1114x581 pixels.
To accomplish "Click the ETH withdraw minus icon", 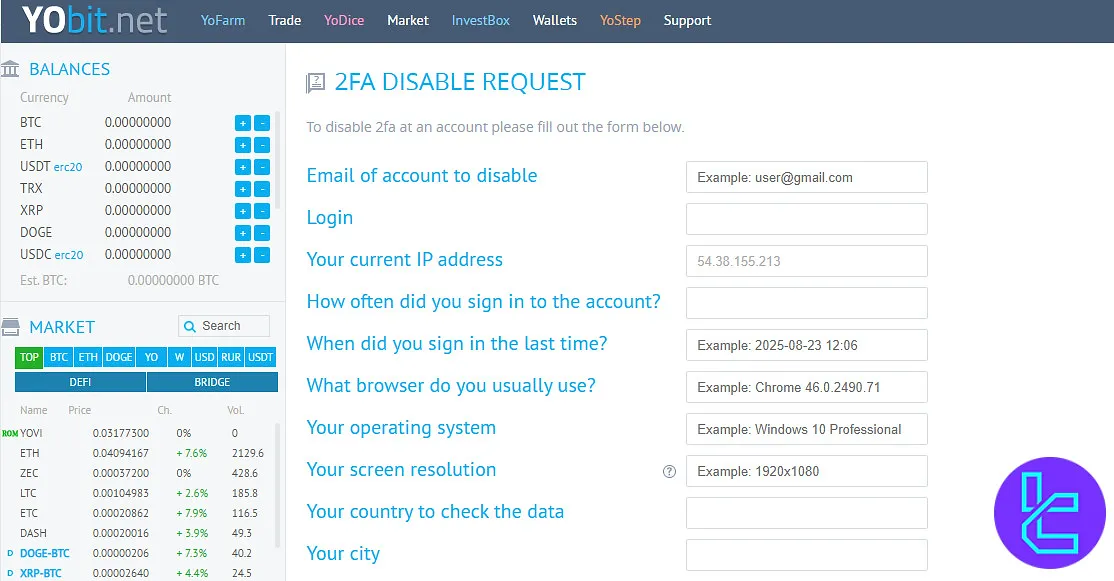I will tap(262, 145).
